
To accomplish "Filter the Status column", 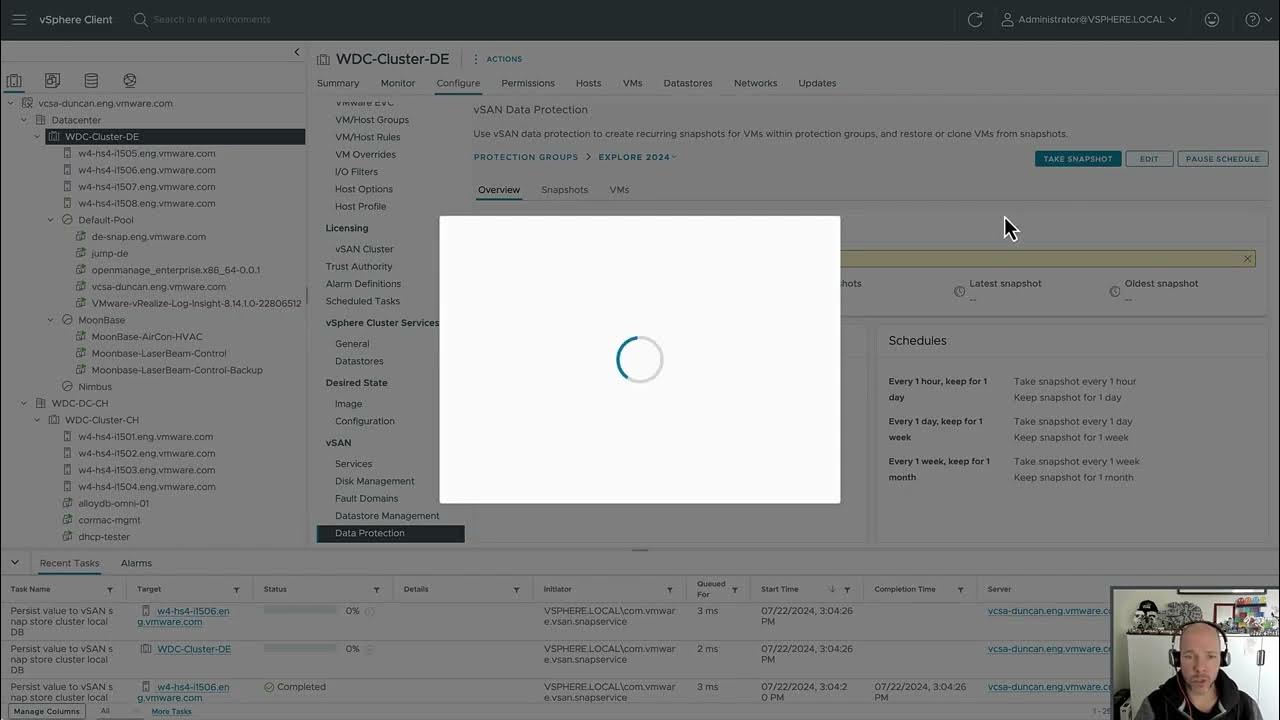I will click(x=376, y=590).
